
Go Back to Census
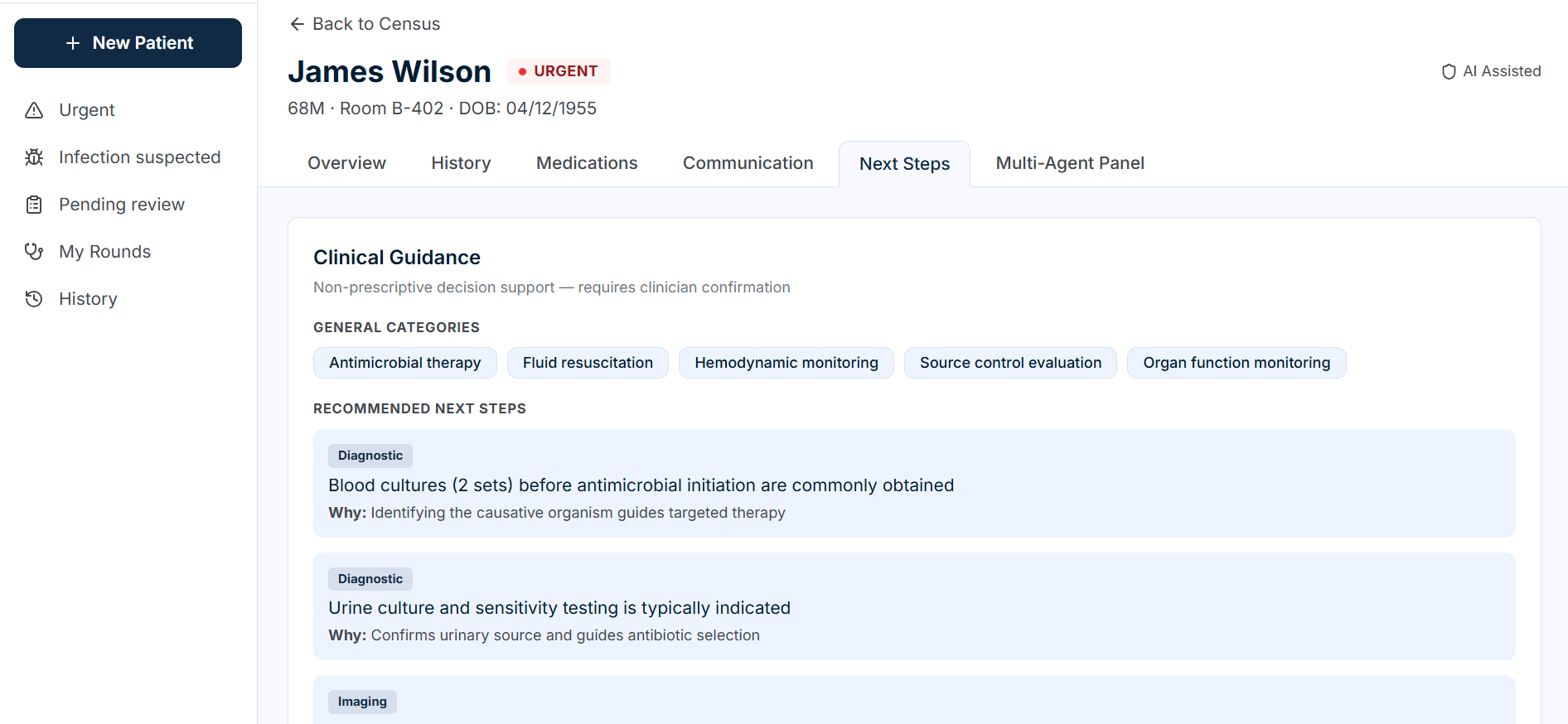click(365, 24)
